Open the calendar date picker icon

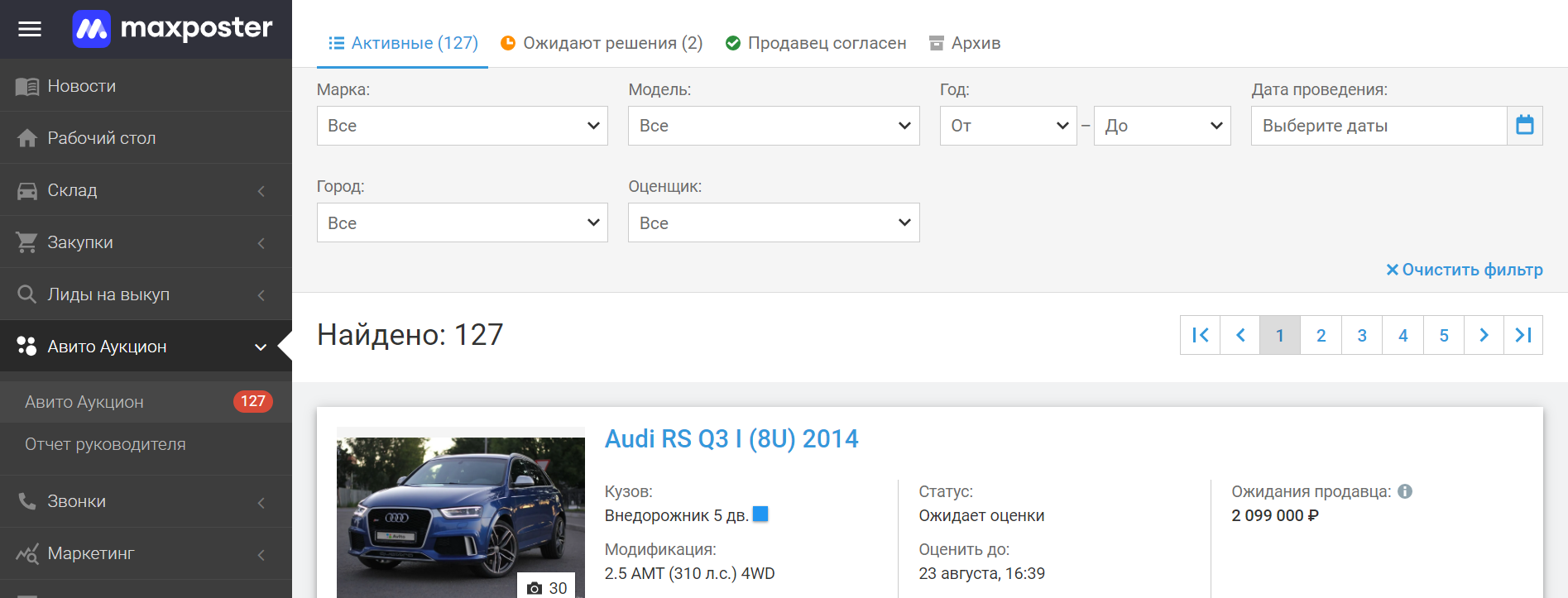[x=1525, y=126]
